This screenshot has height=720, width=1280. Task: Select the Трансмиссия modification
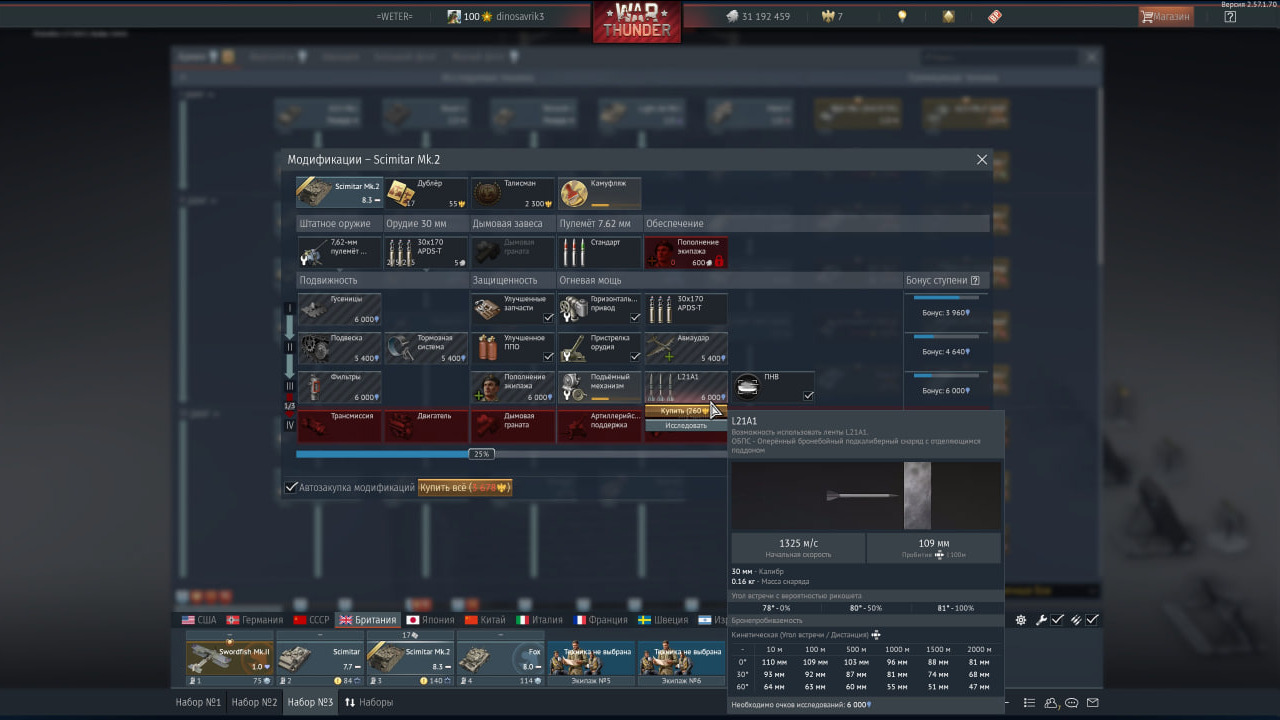tap(340, 426)
